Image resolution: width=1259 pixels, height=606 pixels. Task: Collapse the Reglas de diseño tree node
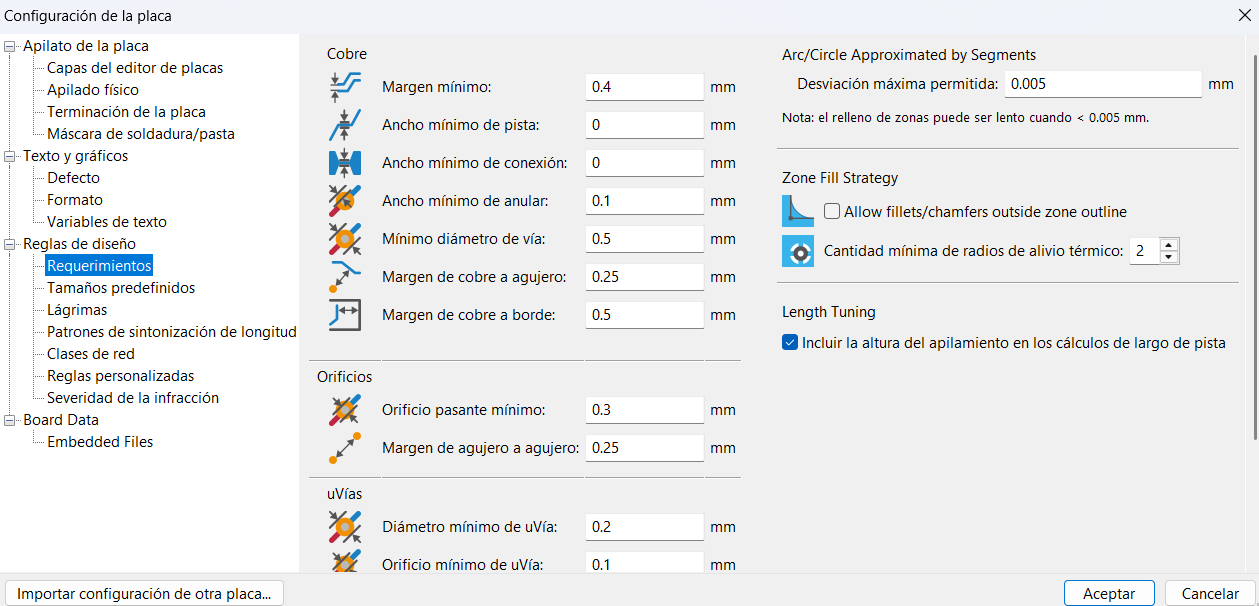(11, 244)
